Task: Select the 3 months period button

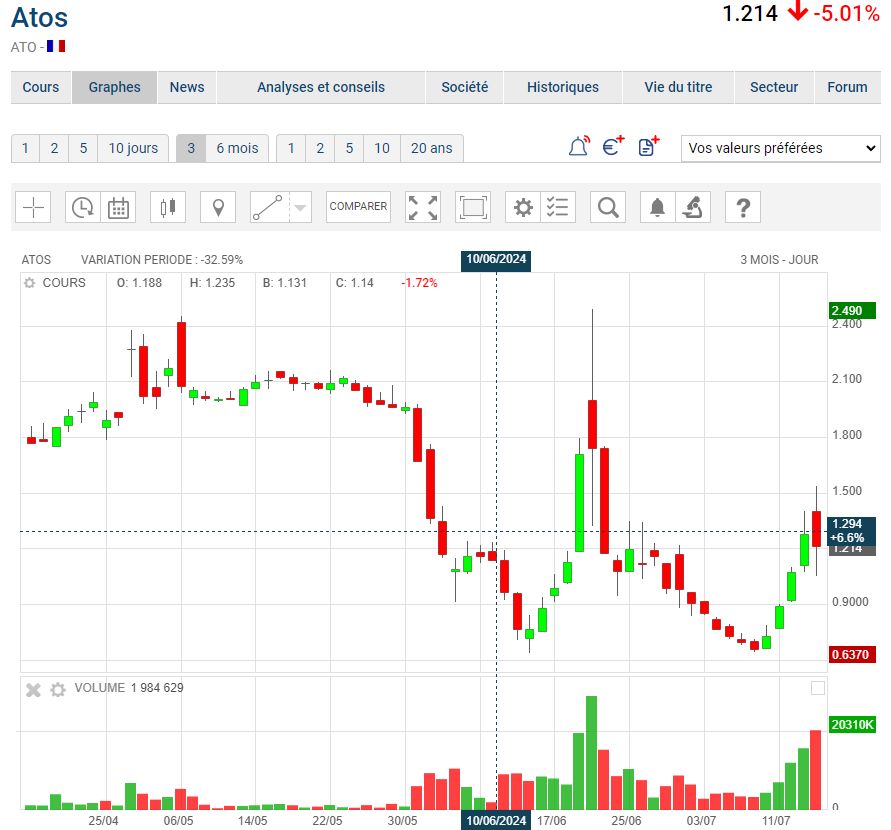Action: [191, 148]
